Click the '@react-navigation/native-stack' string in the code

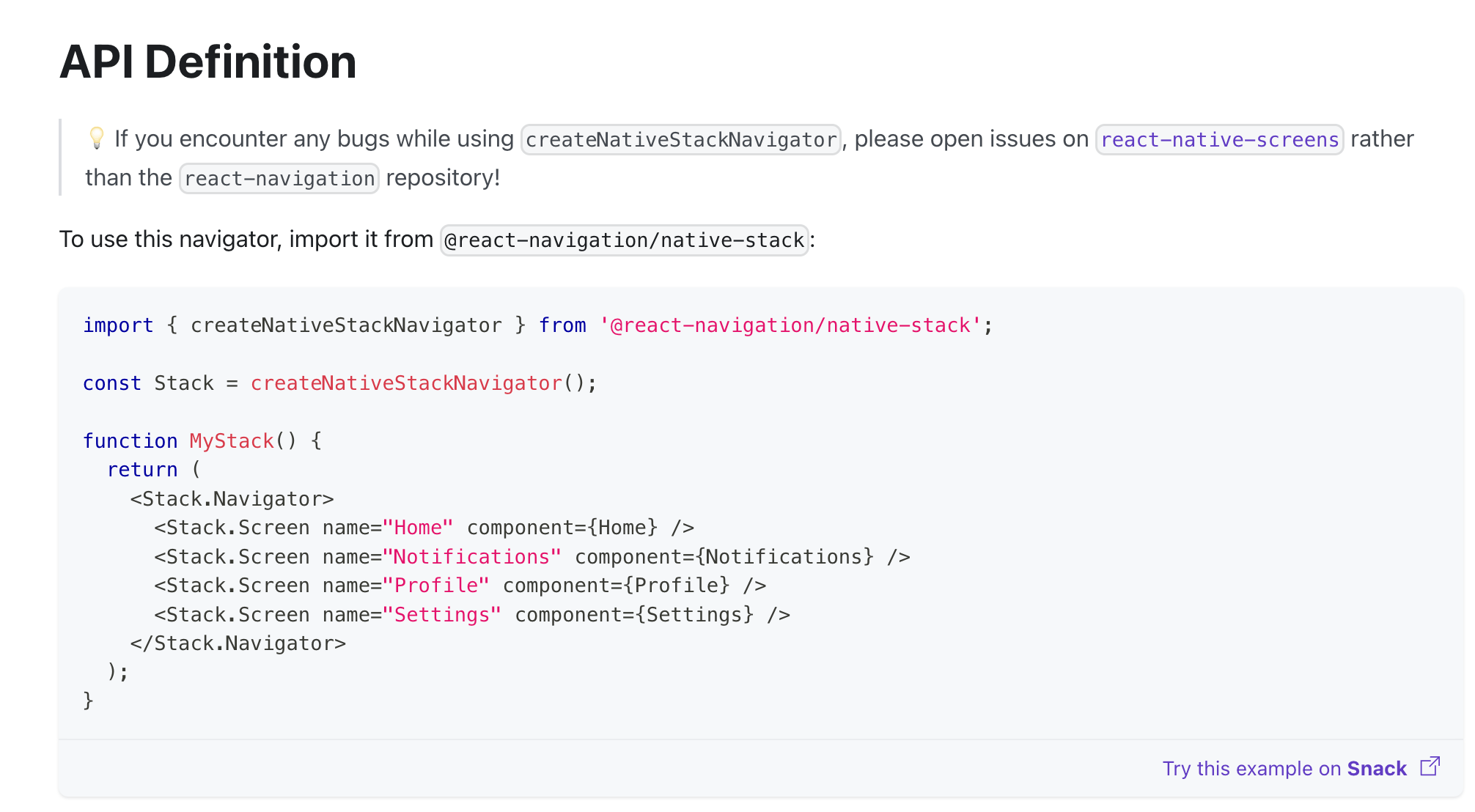[x=790, y=325]
